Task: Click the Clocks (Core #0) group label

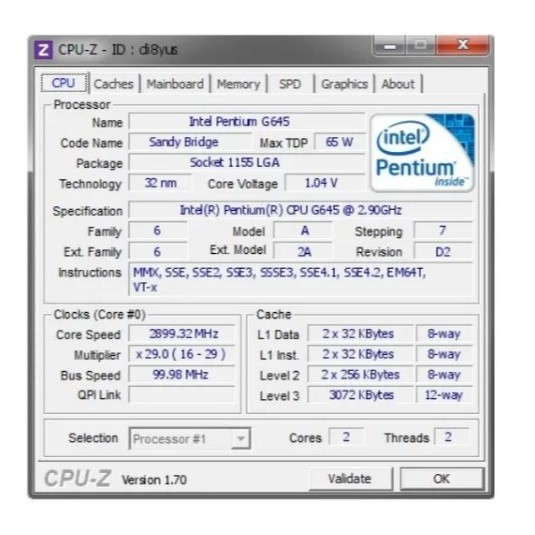Action: pos(100,314)
